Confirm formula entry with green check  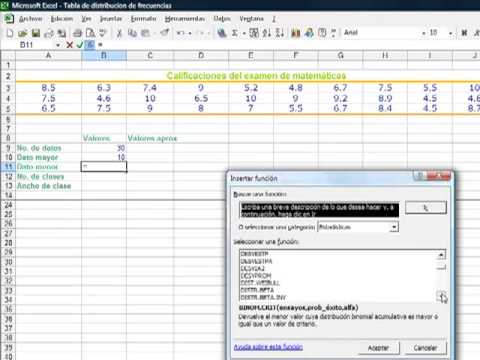pos(79,45)
